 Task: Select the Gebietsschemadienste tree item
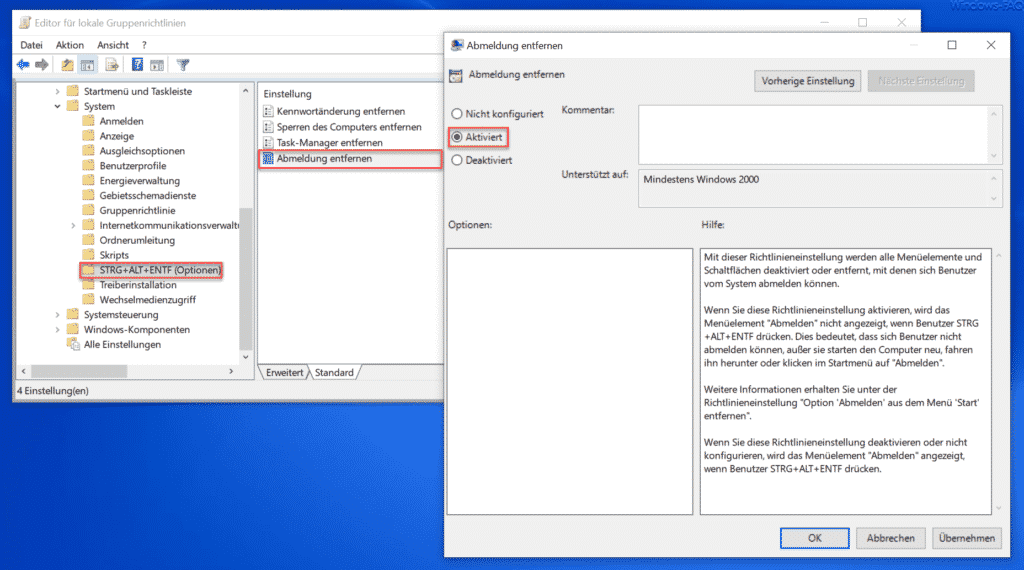tap(148, 195)
